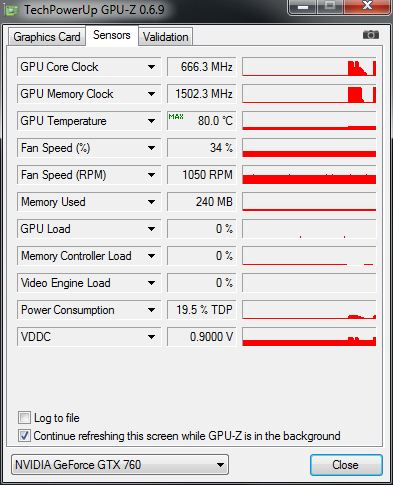Select the Sensors tab
This screenshot has width=393, height=485.
tap(112, 35)
